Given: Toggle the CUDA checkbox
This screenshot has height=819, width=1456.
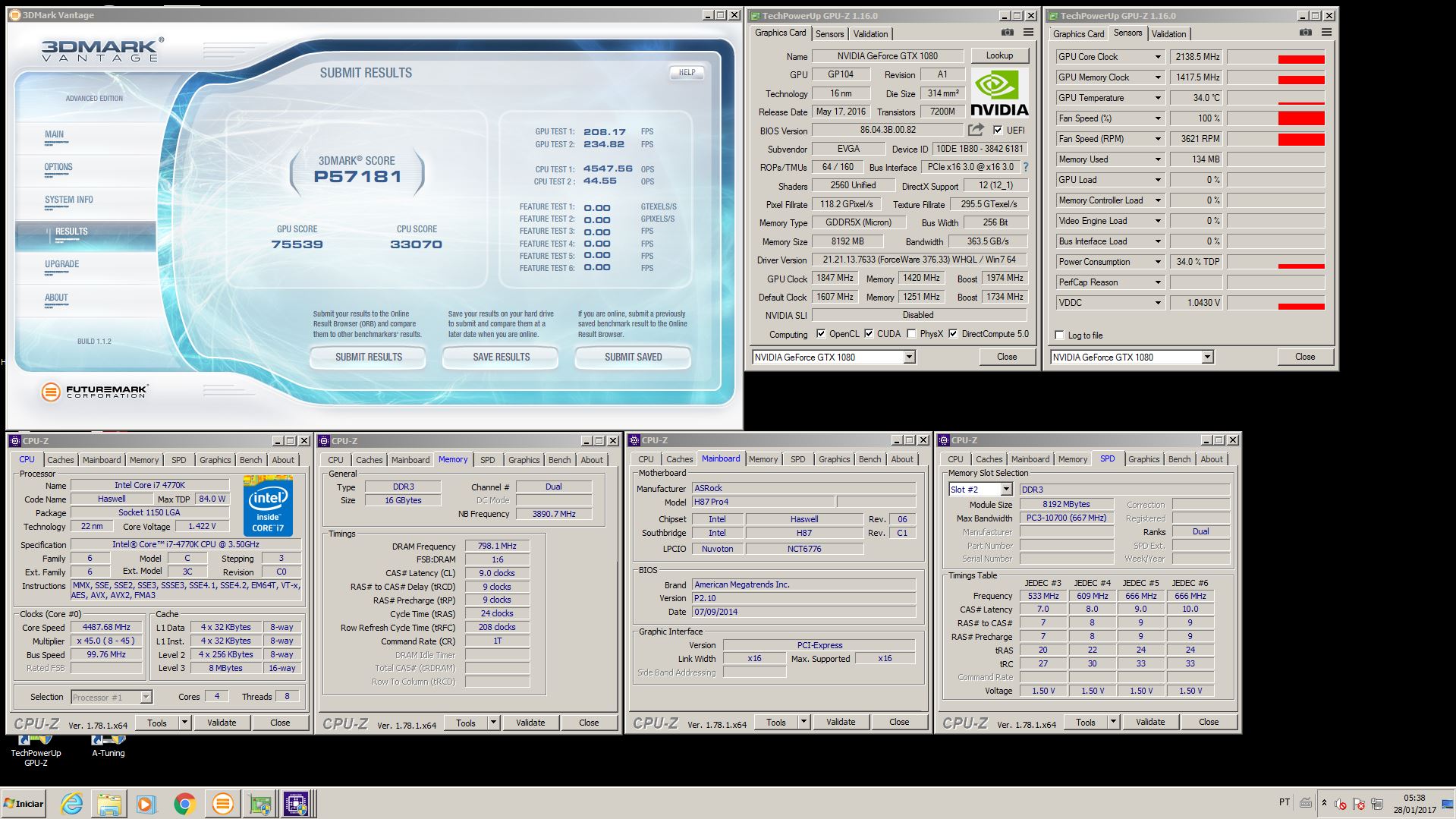Looking at the screenshot, I should (869, 333).
